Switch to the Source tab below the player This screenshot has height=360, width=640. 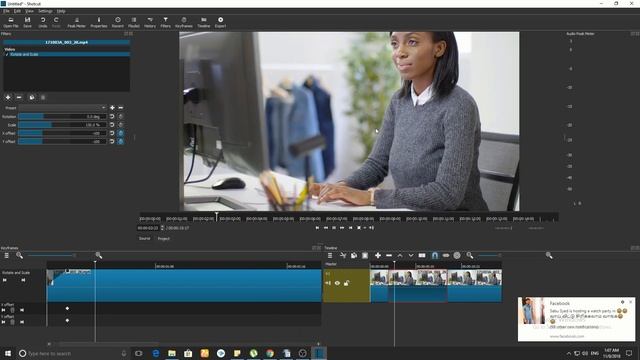[144, 238]
